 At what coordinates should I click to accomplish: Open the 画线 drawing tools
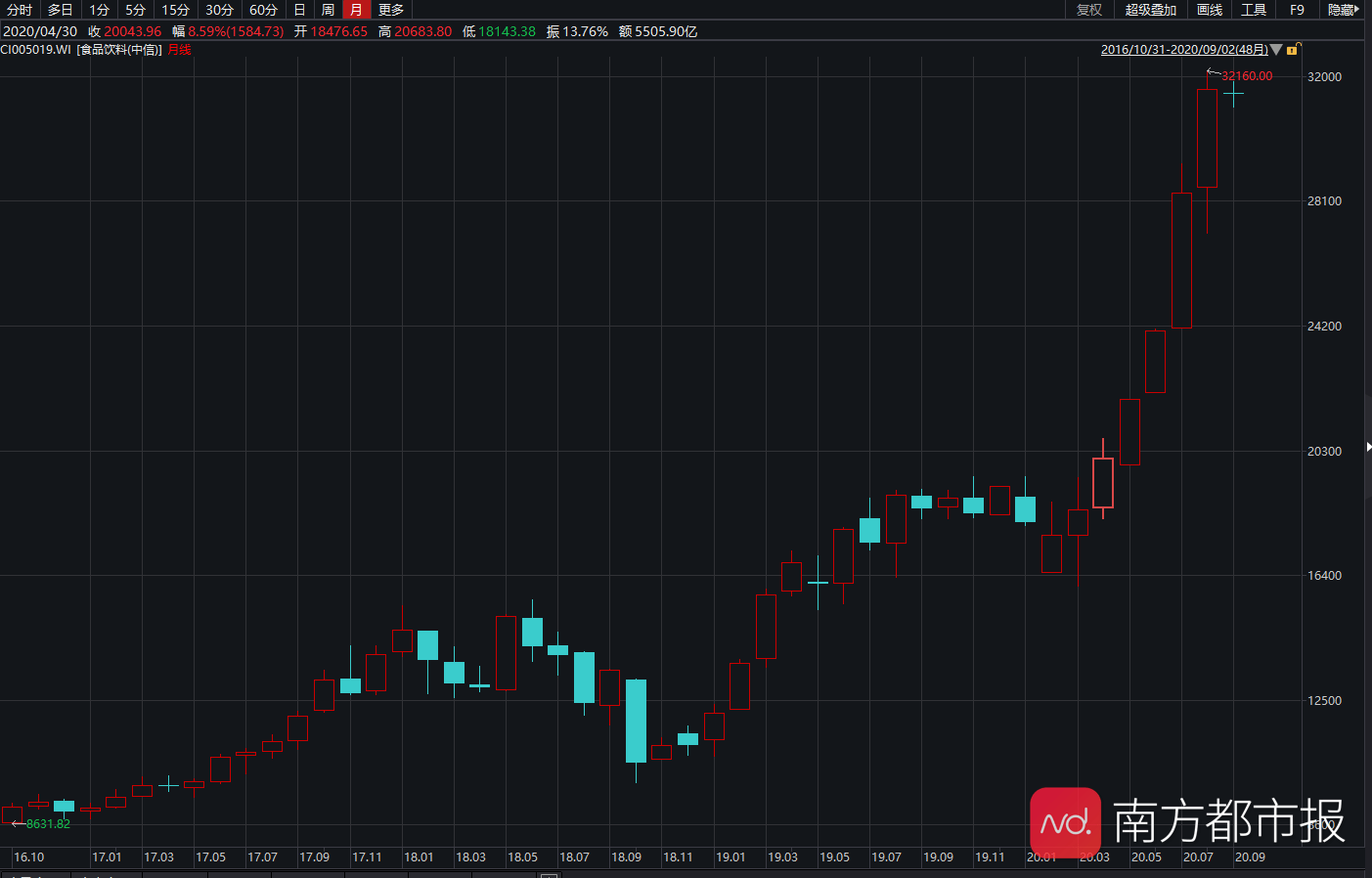(x=1210, y=10)
